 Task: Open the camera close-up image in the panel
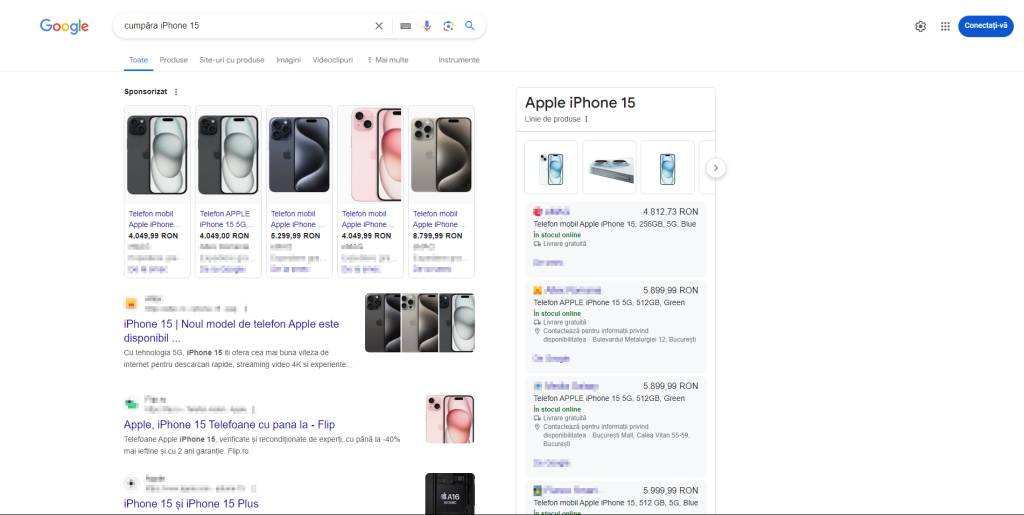(609, 167)
